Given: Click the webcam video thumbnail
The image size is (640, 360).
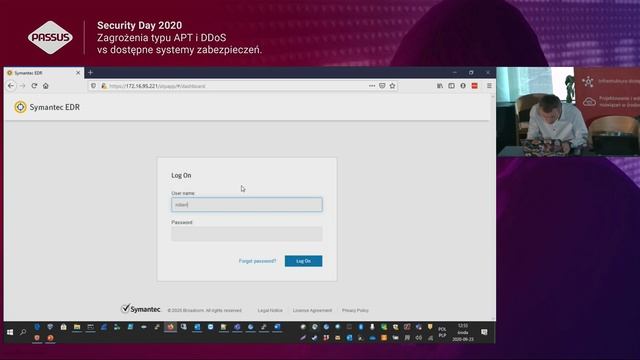Looking at the screenshot, I should (568, 111).
